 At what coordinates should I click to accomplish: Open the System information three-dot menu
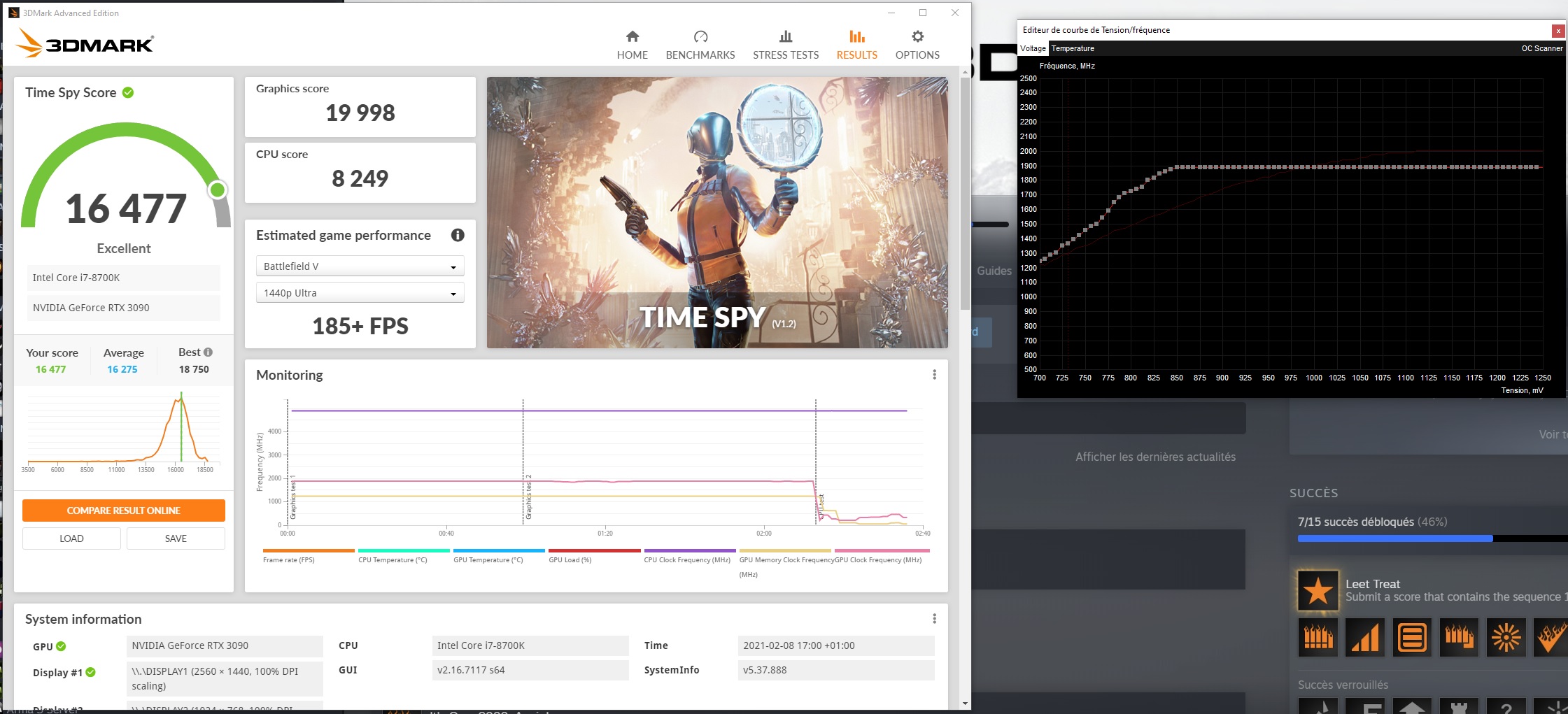click(934, 619)
